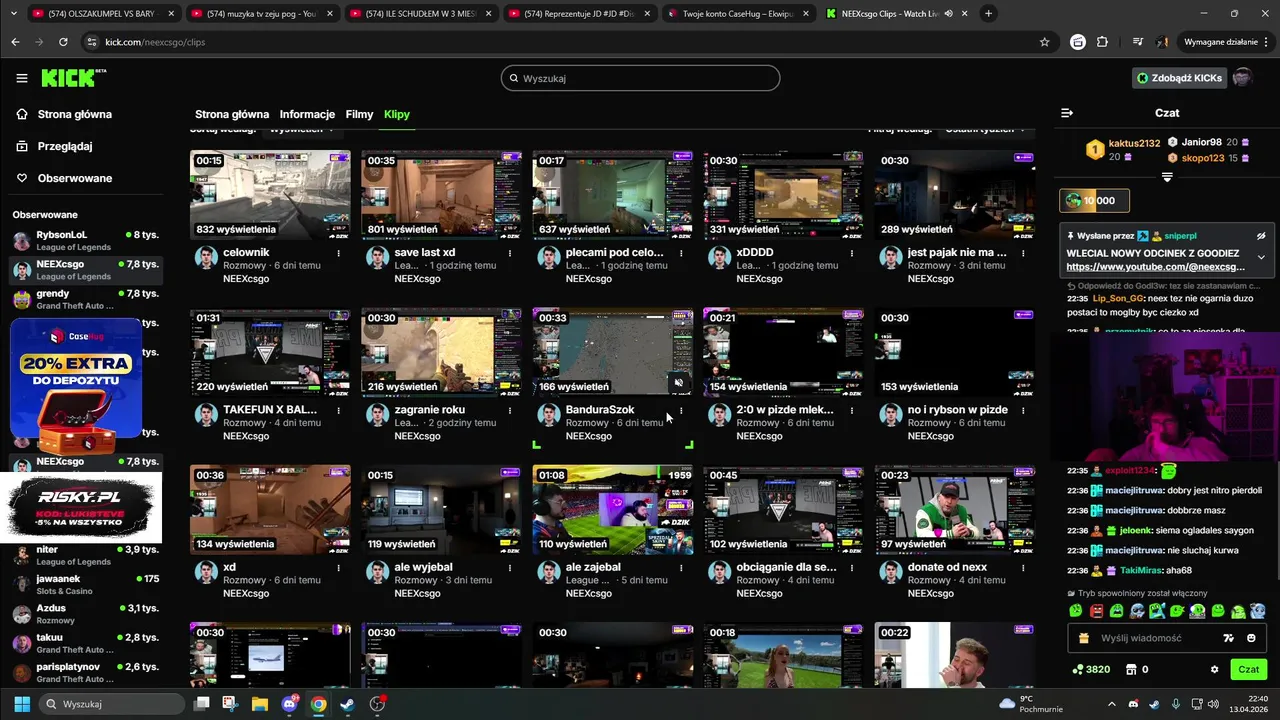1280x720 pixels.
Task: Reload the page in Chrome
Action: click(x=63, y=42)
